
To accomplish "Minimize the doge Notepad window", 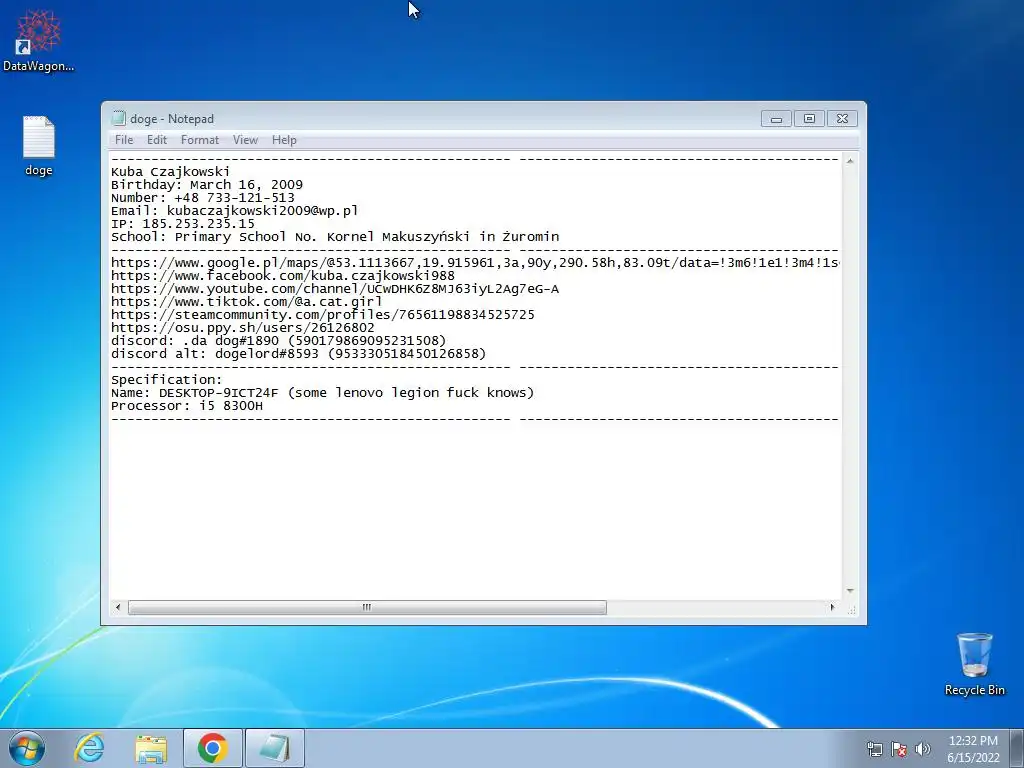I will point(776,119).
